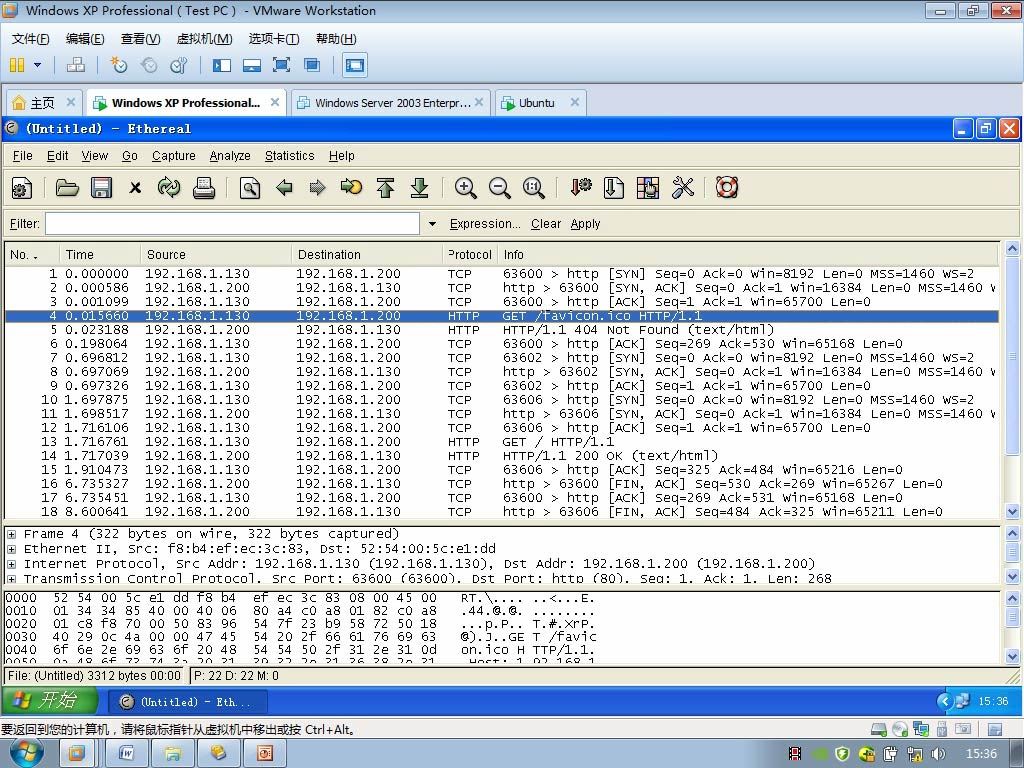This screenshot has height=768, width=1024.
Task: Select packet 14 HTTP/1.1 200 OK
Action: tap(502, 456)
